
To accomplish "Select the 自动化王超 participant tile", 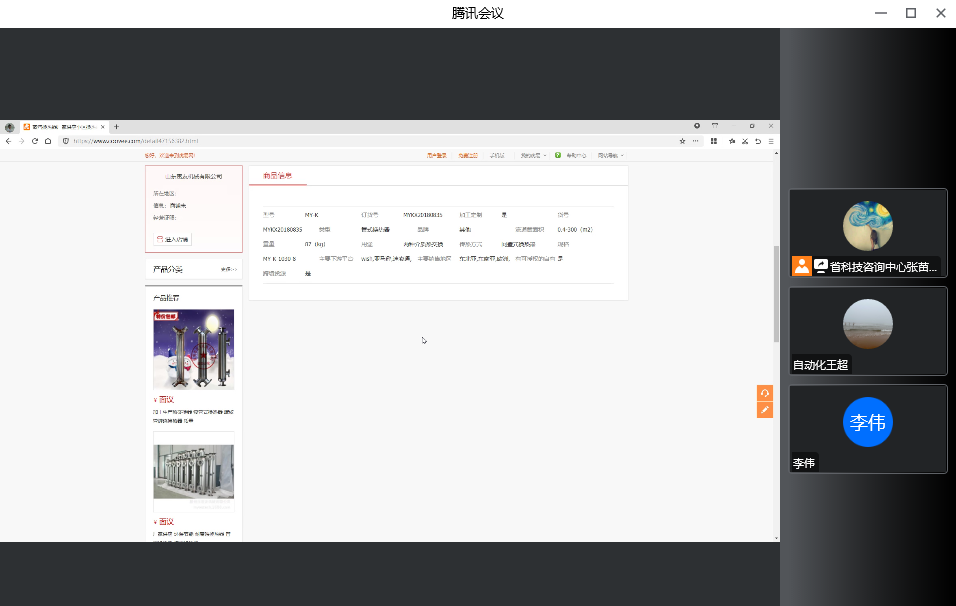I will tap(868, 330).
